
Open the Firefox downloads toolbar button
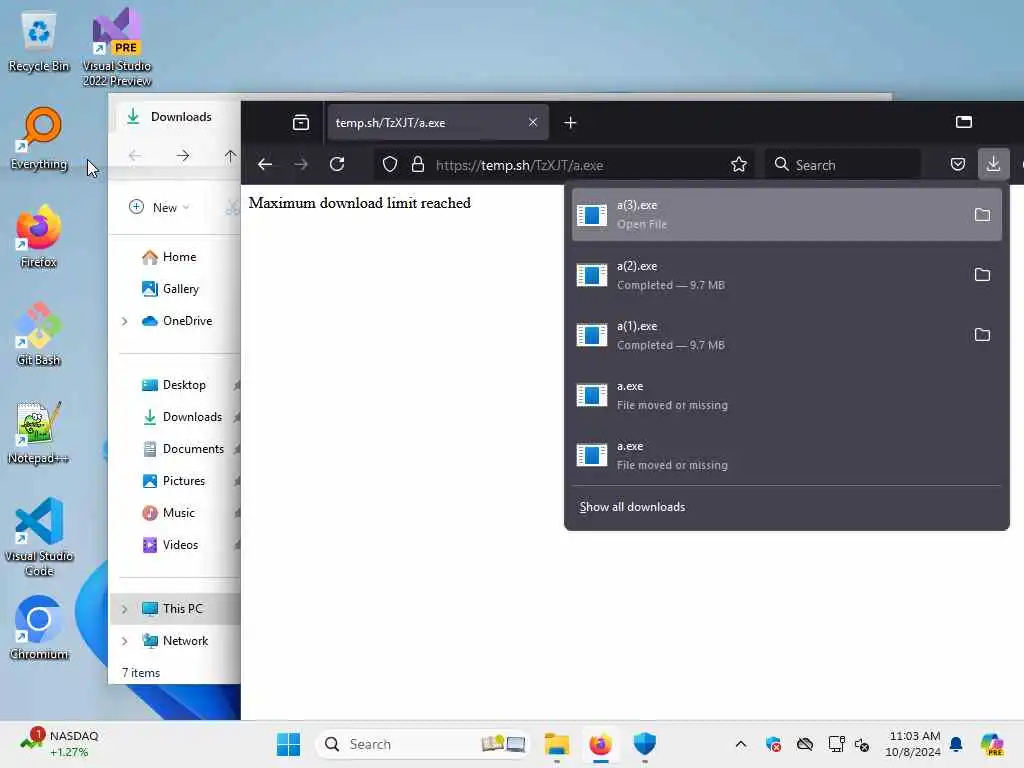coord(993,164)
